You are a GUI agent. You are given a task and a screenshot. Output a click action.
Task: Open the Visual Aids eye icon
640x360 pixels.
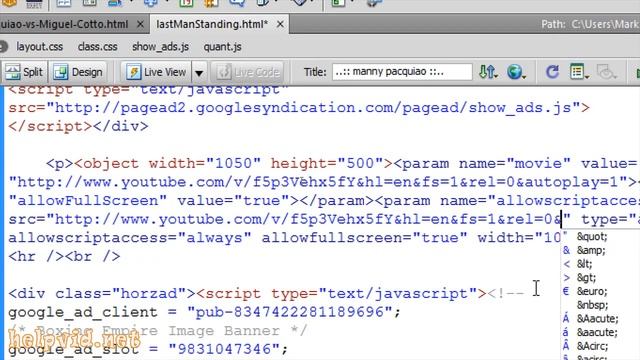pyautogui.click(x=606, y=72)
